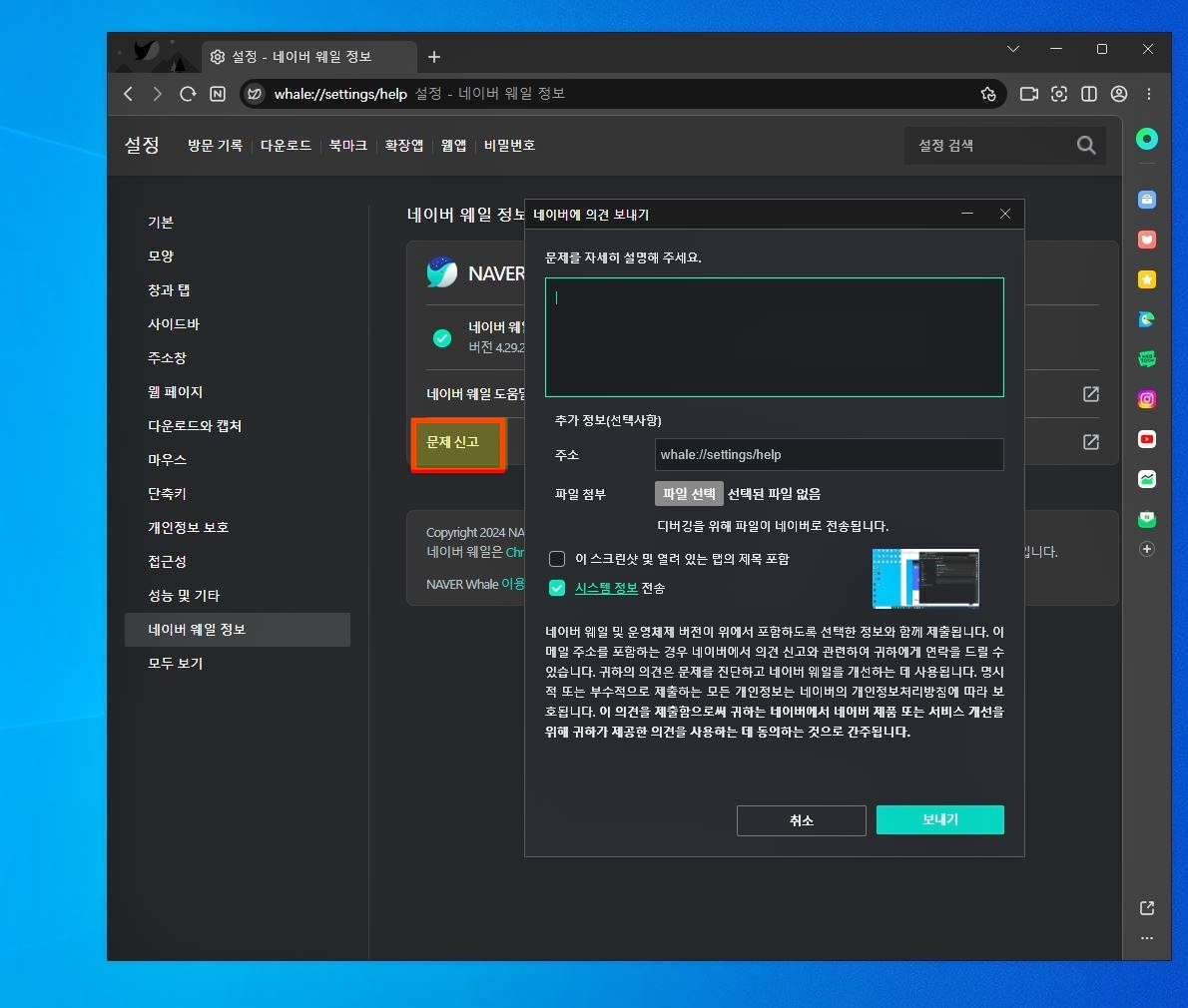Open the video camera recording tool
1188x1008 pixels.
(1029, 94)
